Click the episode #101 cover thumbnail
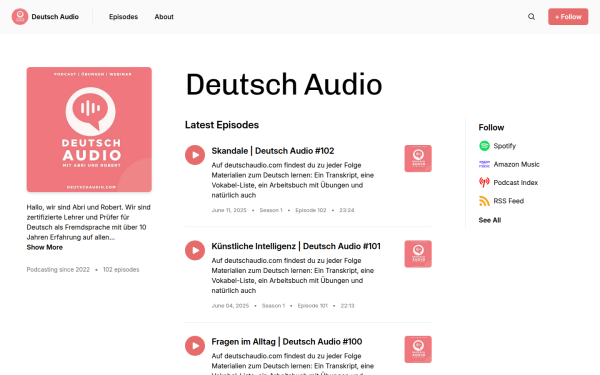Image resolution: width=600 pixels, height=375 pixels. click(x=418, y=254)
